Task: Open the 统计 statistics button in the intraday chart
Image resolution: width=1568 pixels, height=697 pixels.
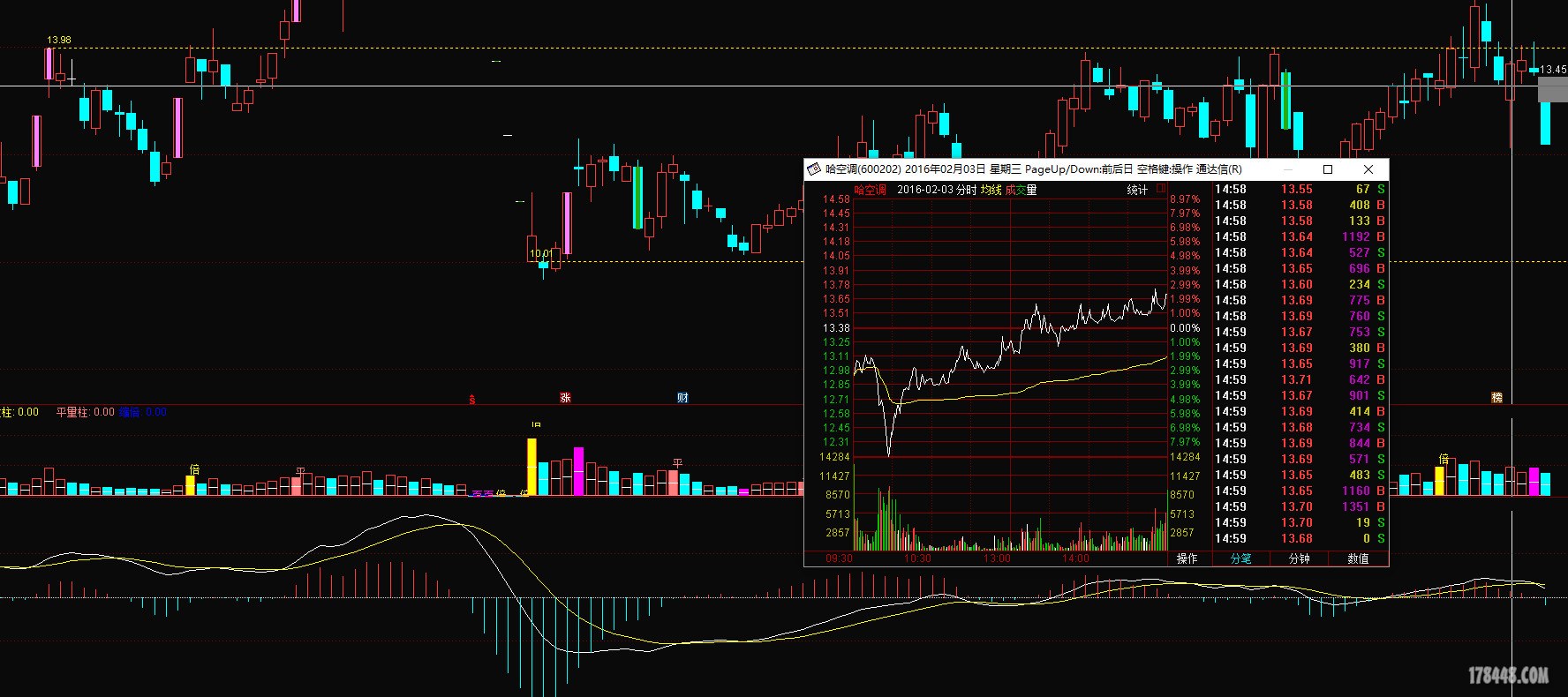Action: (1137, 190)
